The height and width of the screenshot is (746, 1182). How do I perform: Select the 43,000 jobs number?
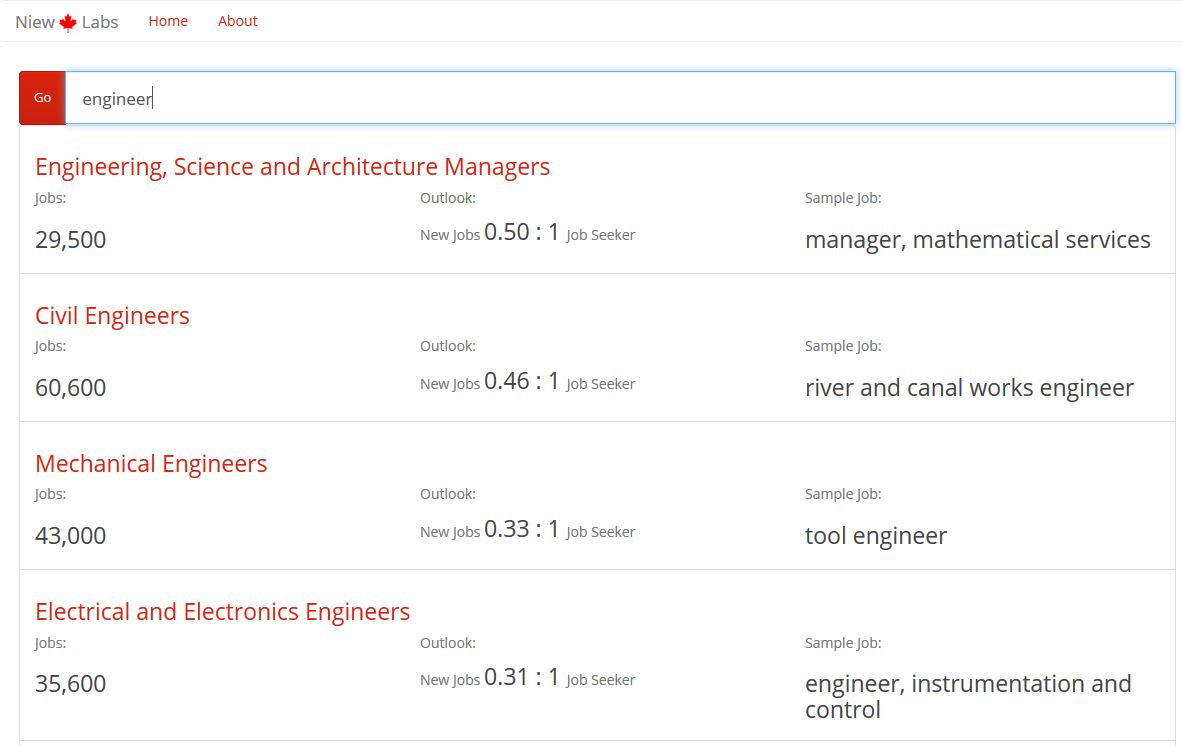click(x=70, y=536)
